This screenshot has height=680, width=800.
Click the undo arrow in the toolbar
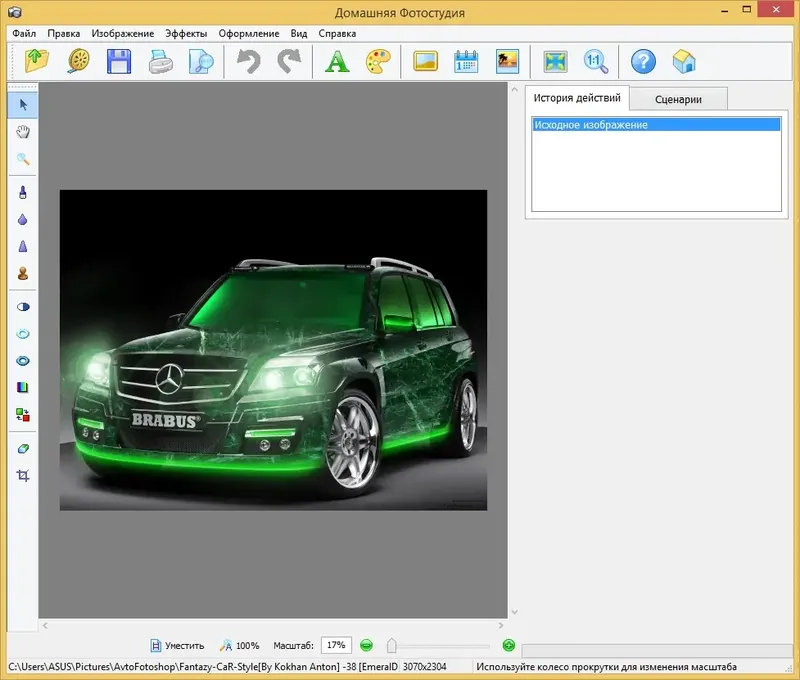coord(248,61)
